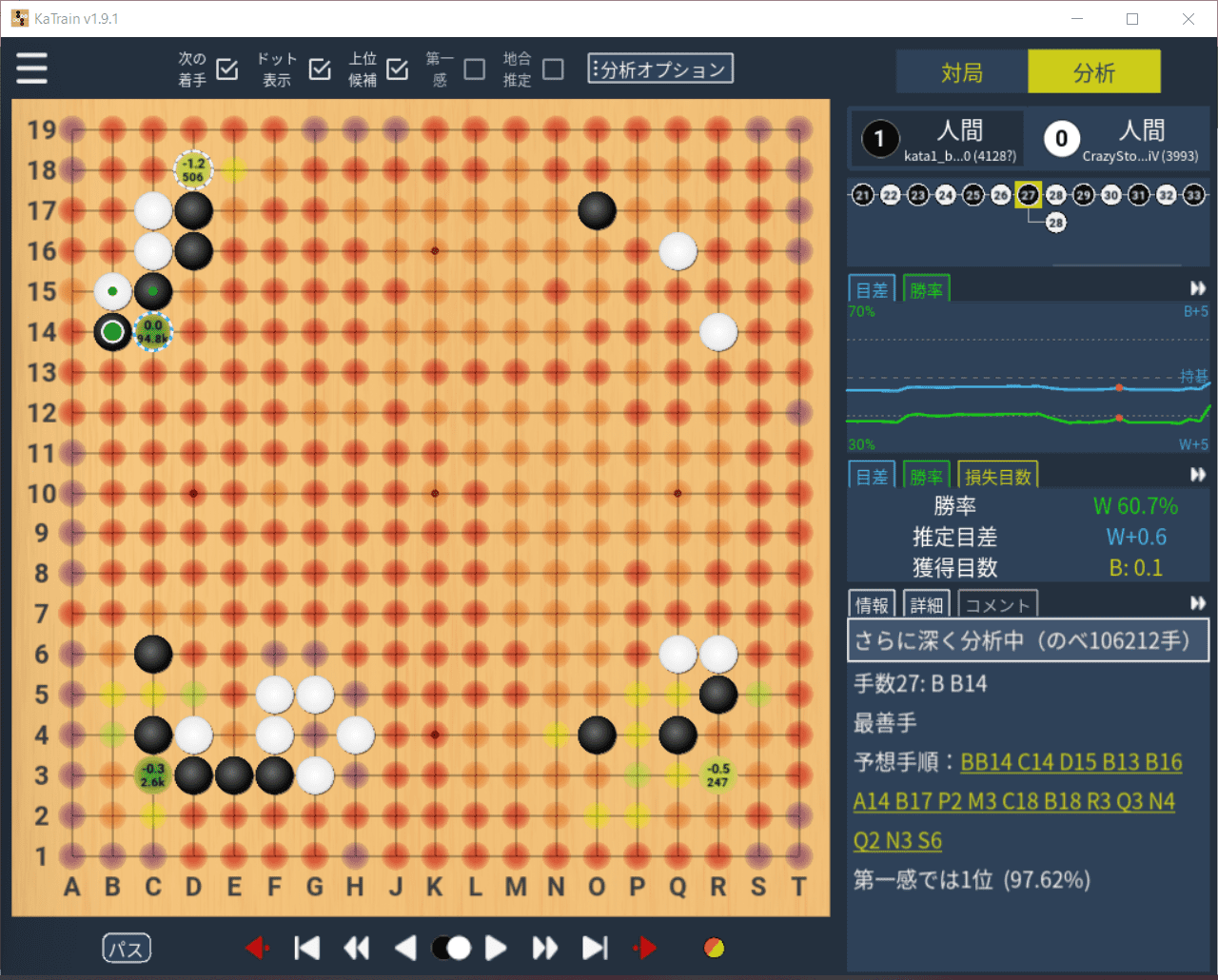This screenshot has height=980, width=1218.
Task: Enable the 第一感 checkbox
Action: tap(475, 69)
